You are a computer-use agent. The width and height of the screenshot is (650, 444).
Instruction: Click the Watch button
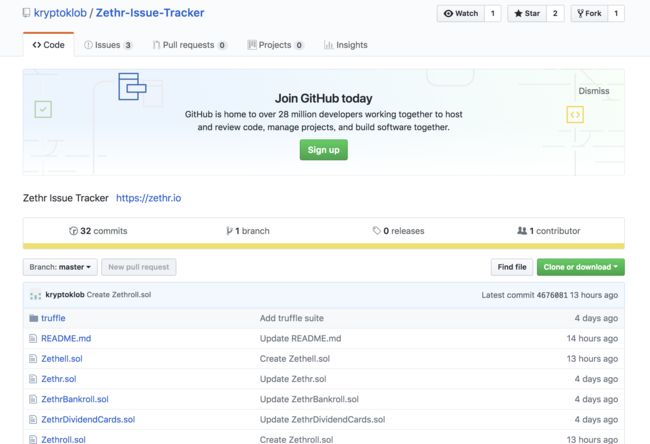click(461, 13)
